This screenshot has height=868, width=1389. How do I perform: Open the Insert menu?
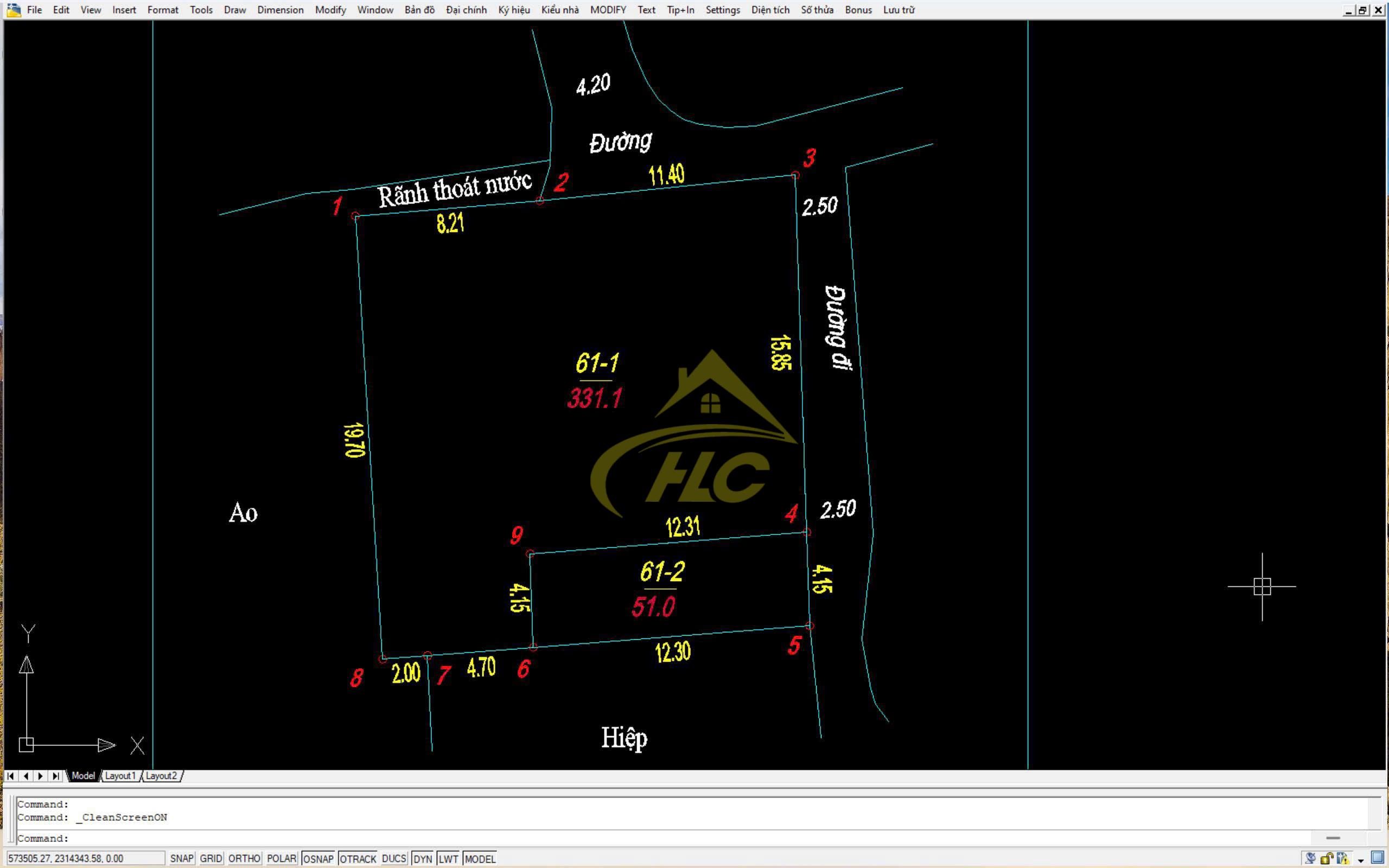coord(124,10)
